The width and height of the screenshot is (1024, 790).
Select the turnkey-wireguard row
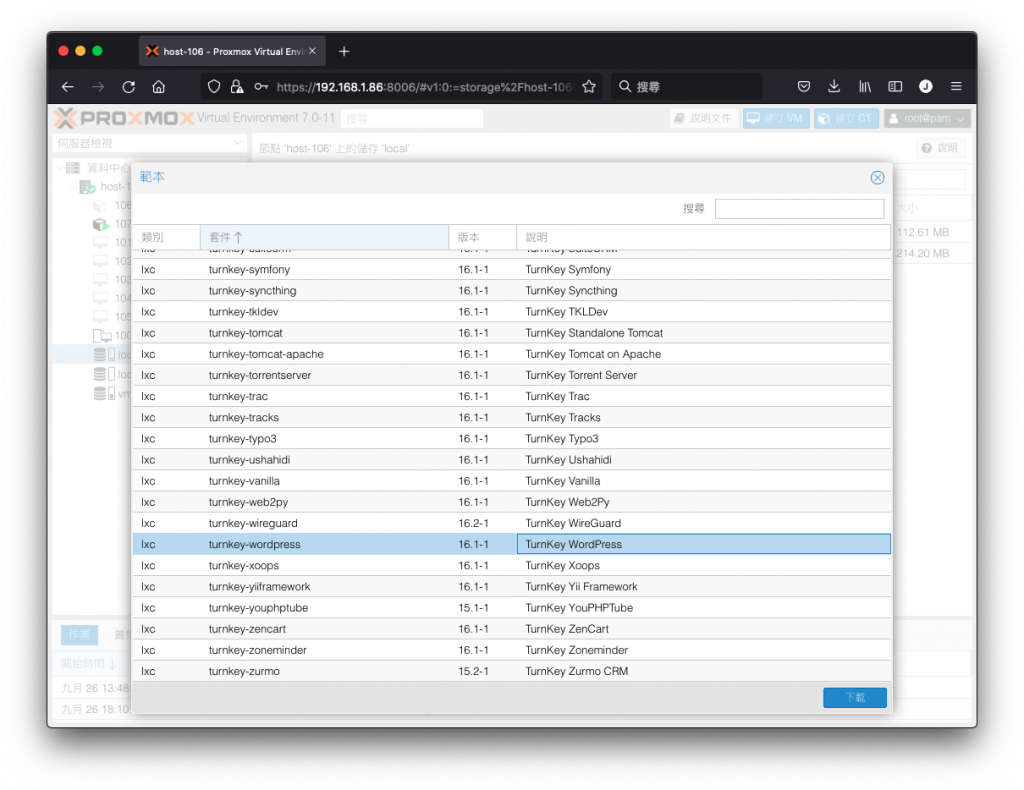(511, 523)
